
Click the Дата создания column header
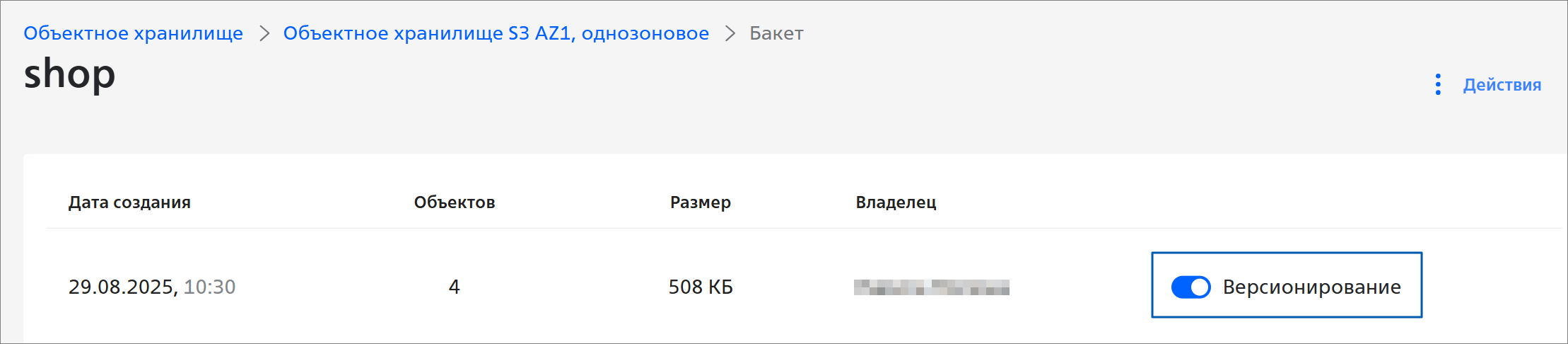(129, 202)
